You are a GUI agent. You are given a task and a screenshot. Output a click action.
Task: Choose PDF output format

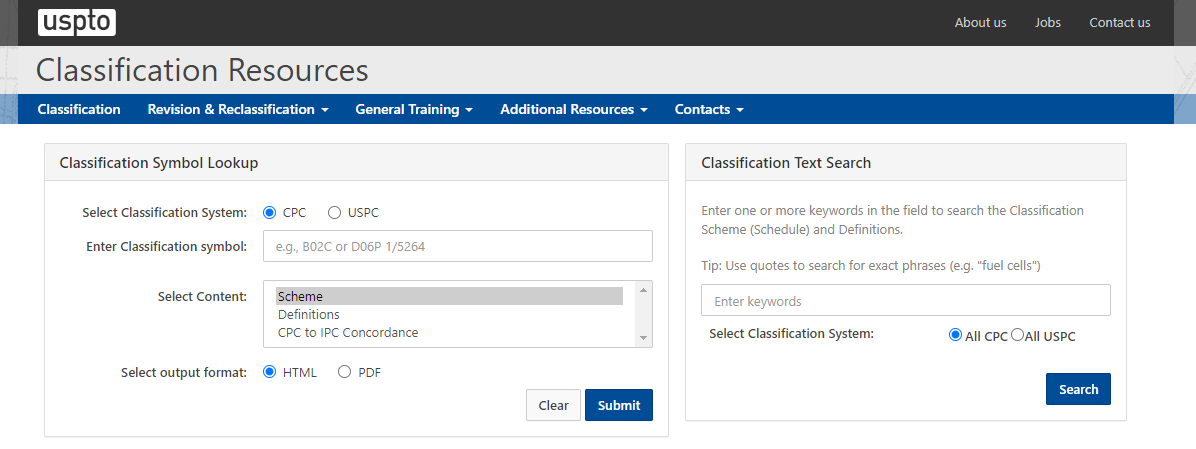pos(344,372)
